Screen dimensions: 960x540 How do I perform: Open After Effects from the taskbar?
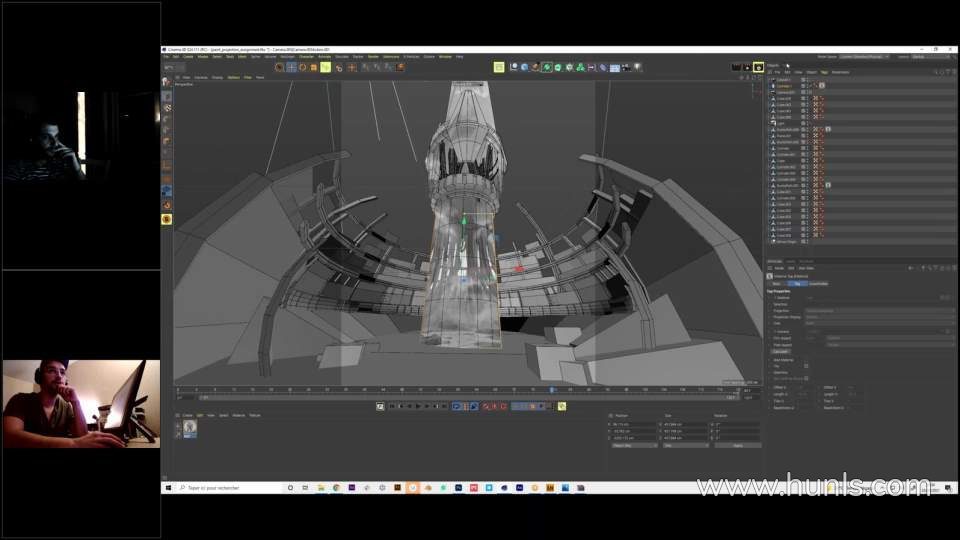click(519, 488)
